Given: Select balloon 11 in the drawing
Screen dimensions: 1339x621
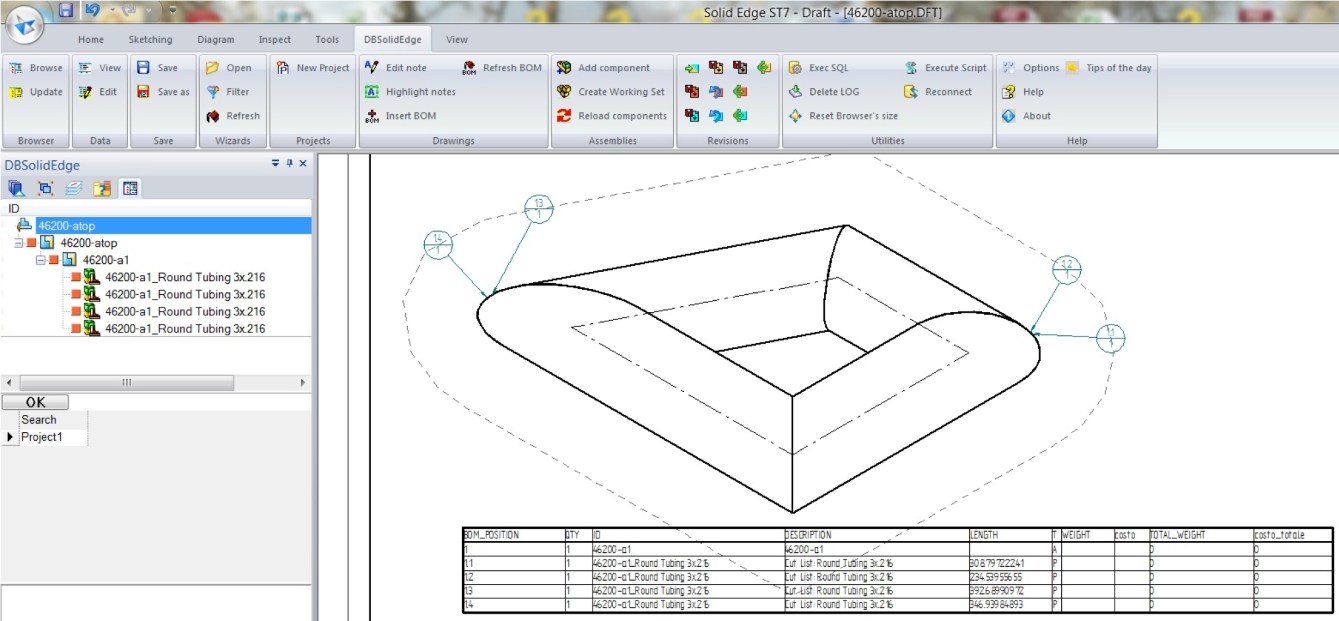Looking at the screenshot, I should point(1110,338).
